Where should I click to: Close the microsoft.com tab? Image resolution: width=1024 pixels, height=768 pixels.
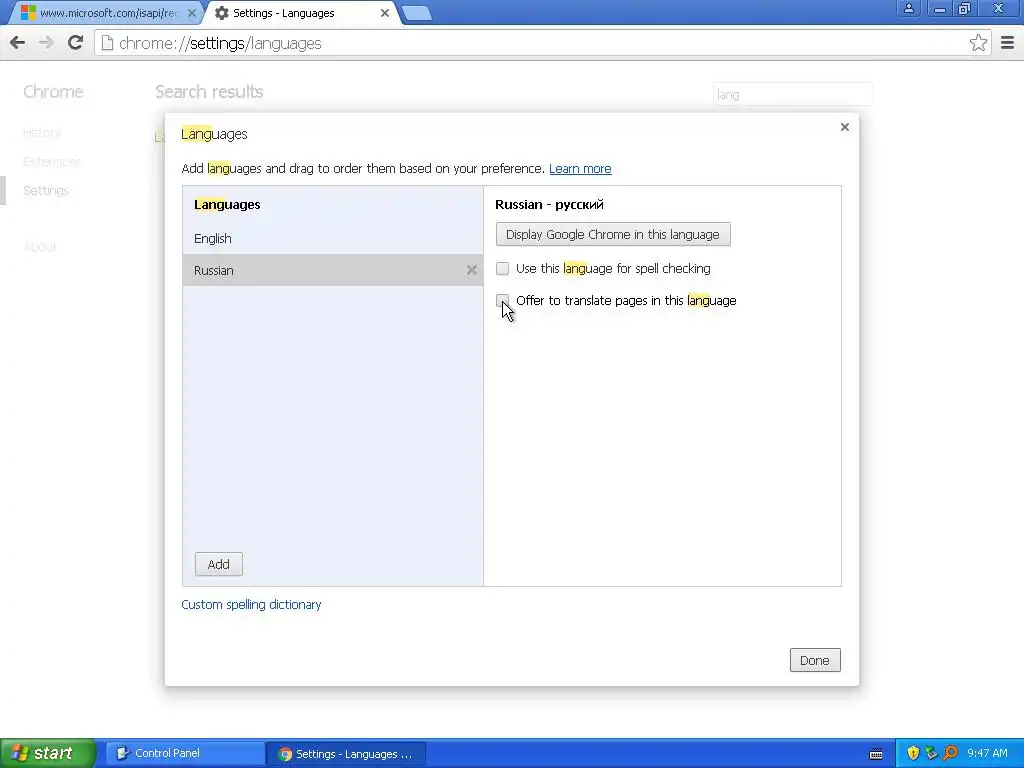click(x=191, y=13)
